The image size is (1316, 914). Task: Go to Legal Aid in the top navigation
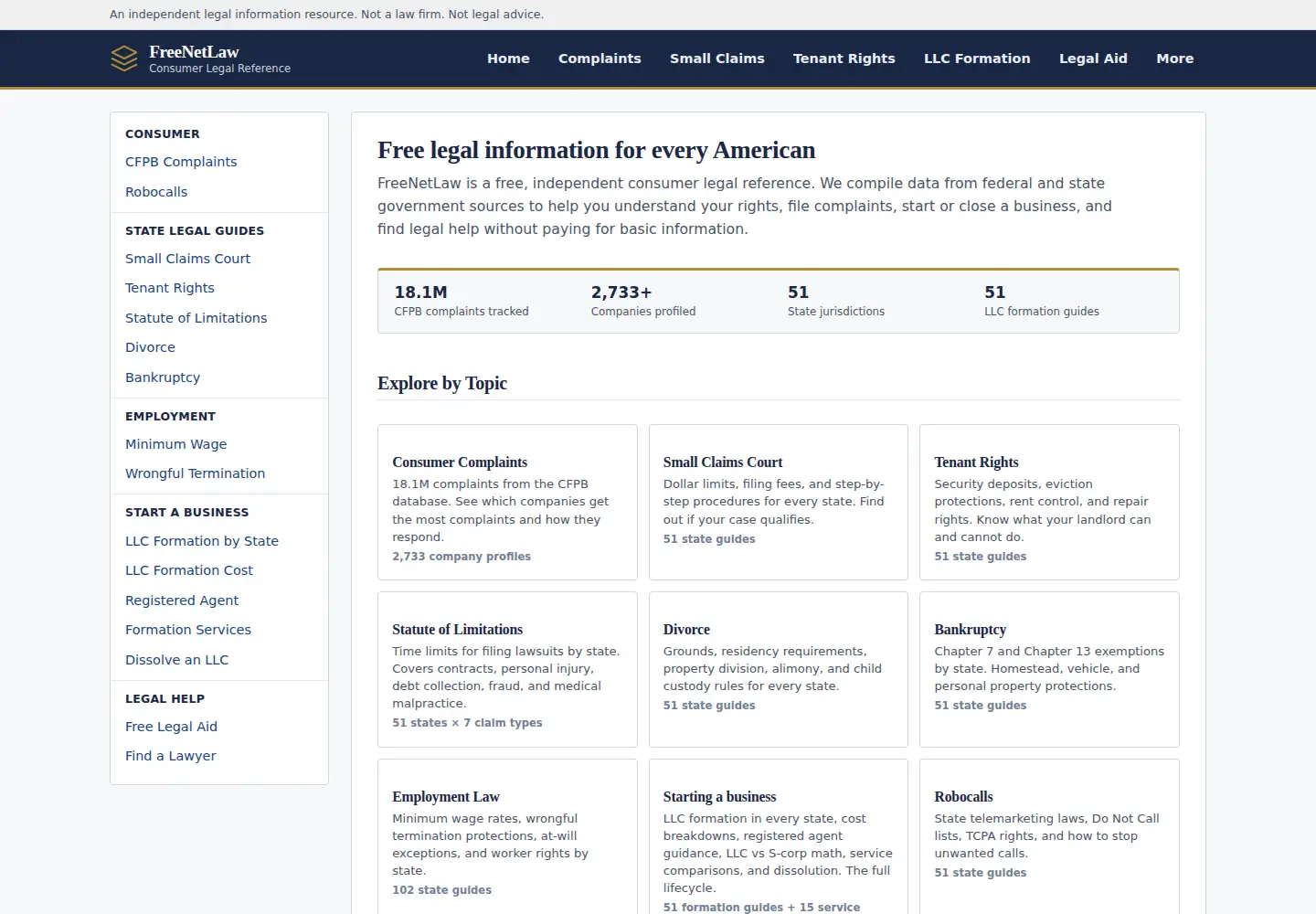coord(1093,58)
